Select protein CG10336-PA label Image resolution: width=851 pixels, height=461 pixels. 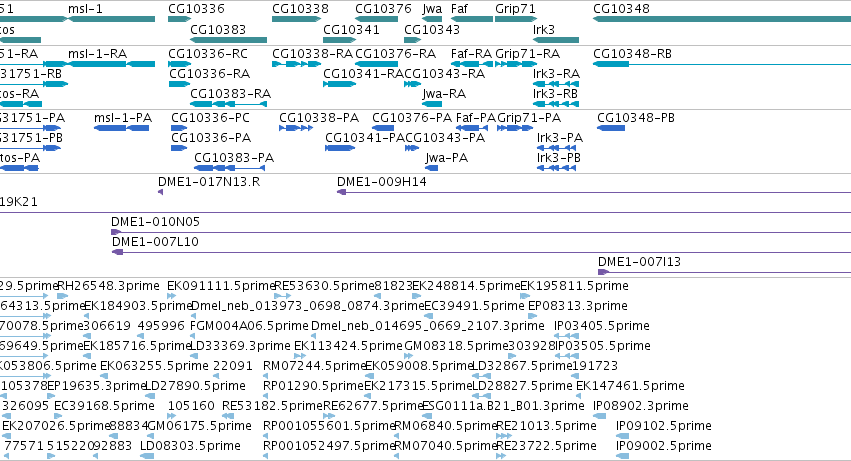coord(211,138)
